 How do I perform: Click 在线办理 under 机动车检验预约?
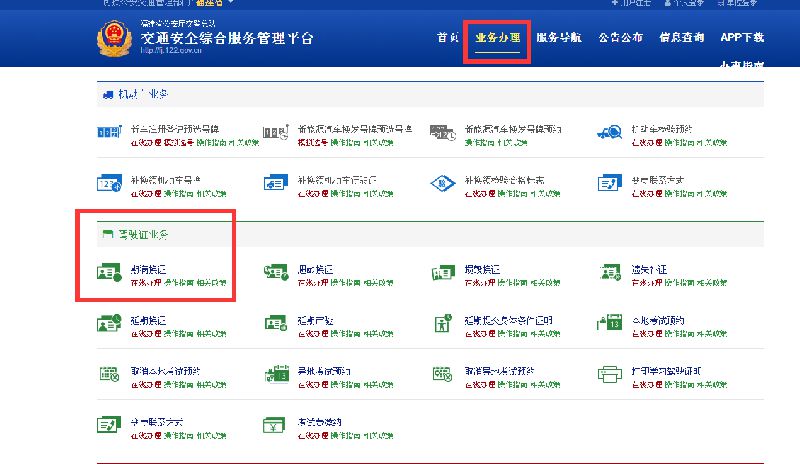tap(647, 142)
